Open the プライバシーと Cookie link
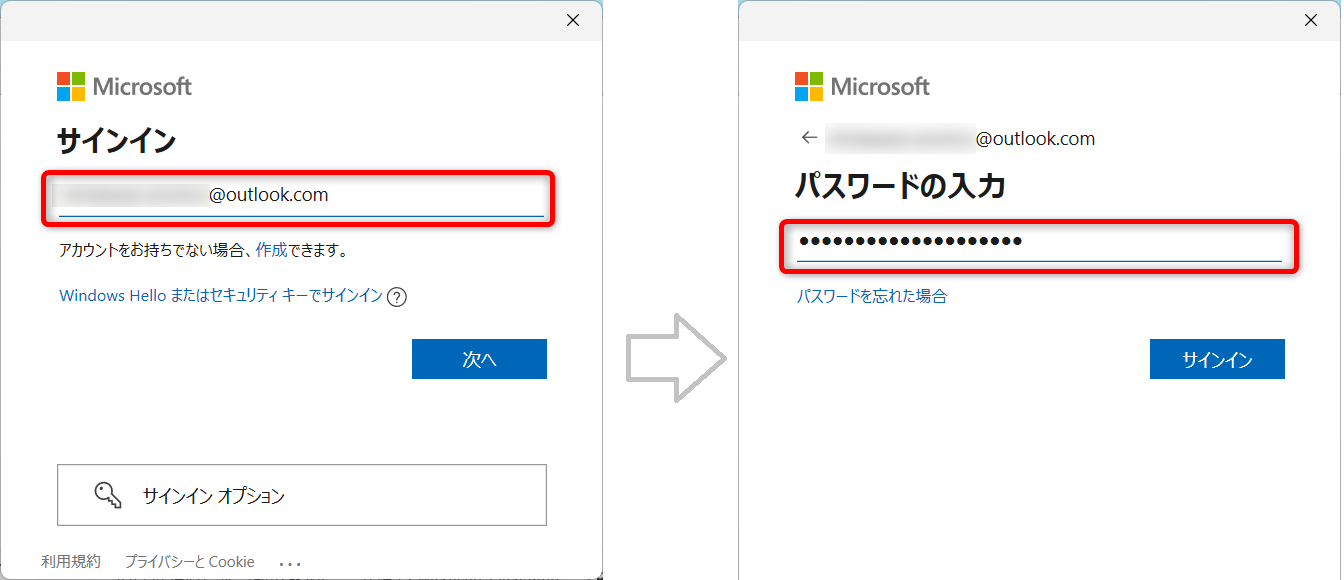Screen dimensions: 1344x580 click(190, 562)
